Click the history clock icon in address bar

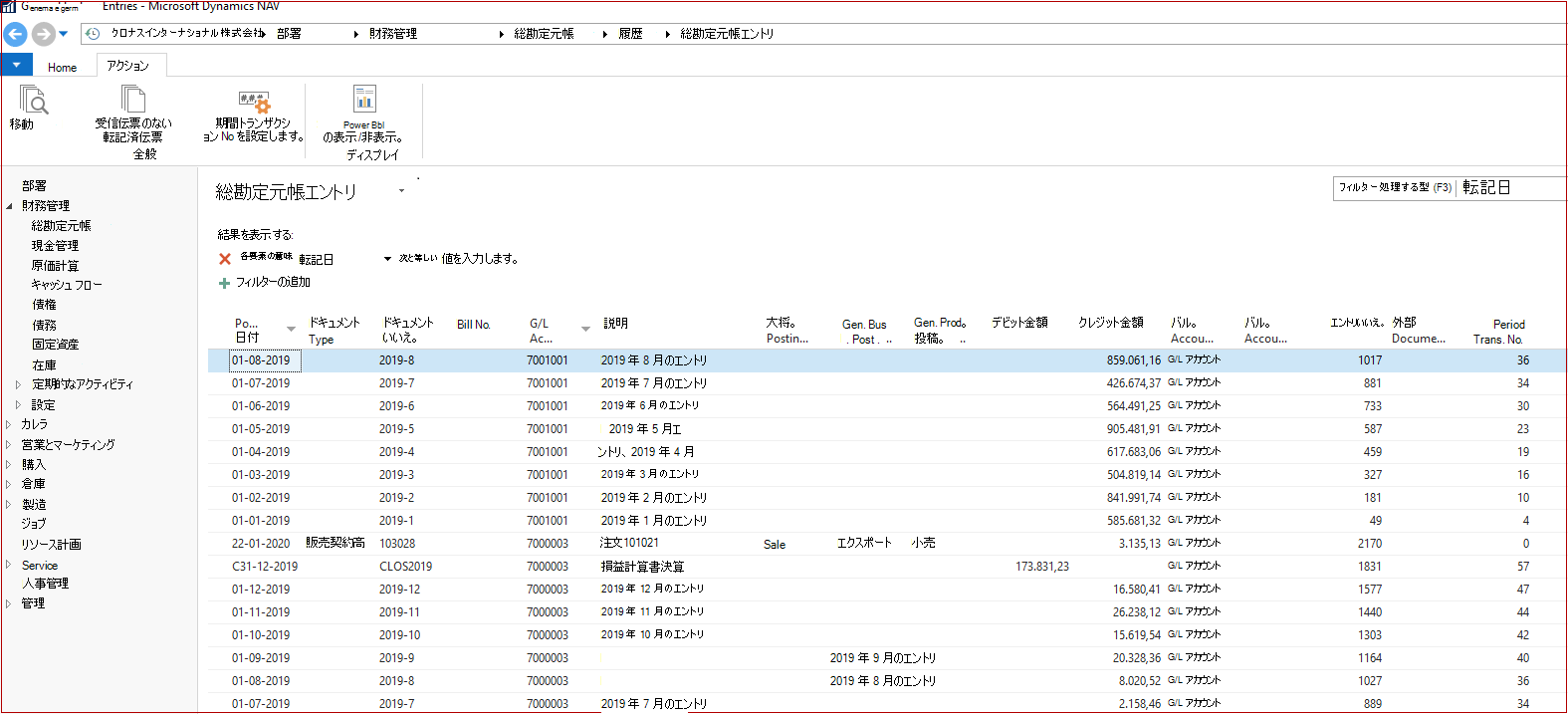93,33
